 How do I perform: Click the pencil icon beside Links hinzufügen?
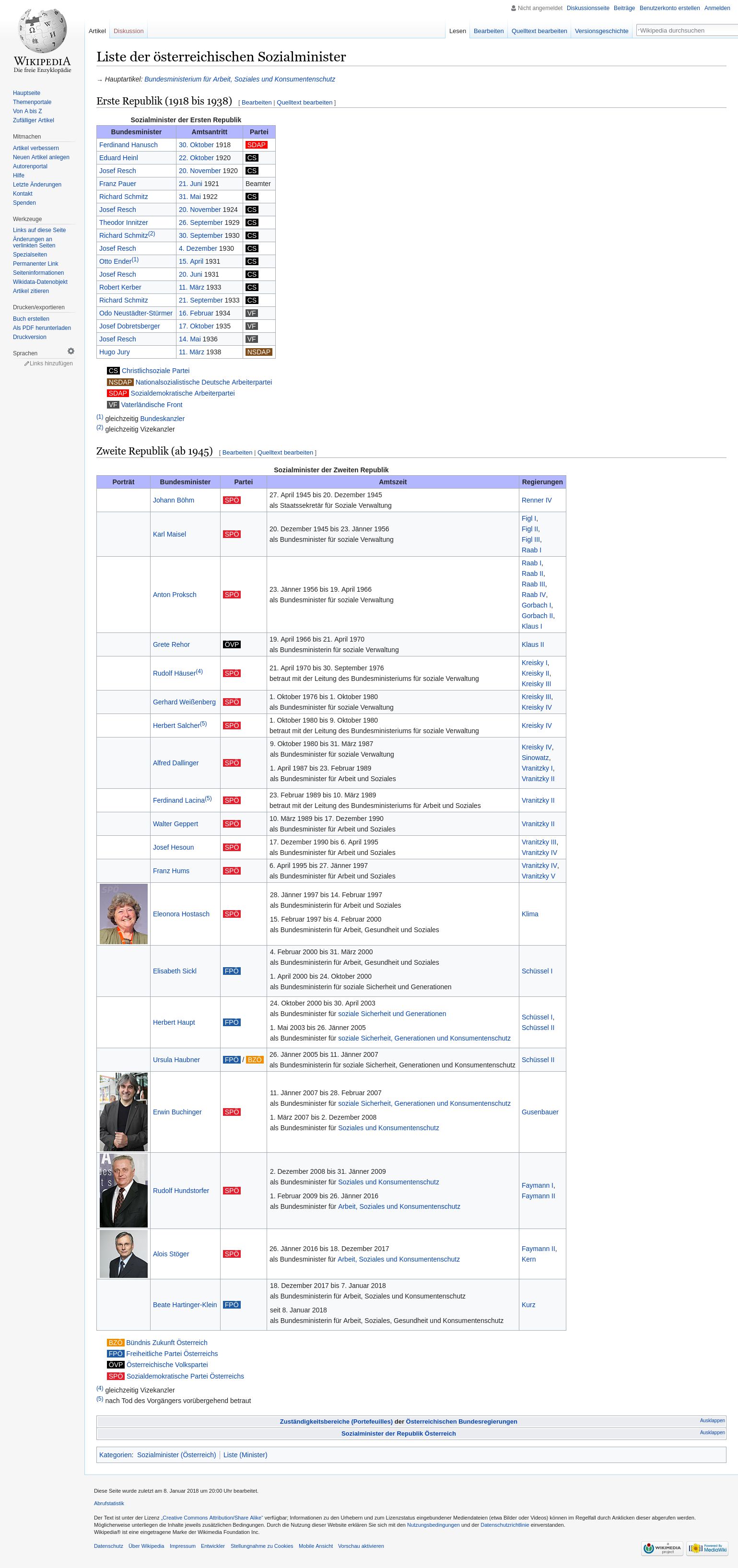[27, 363]
